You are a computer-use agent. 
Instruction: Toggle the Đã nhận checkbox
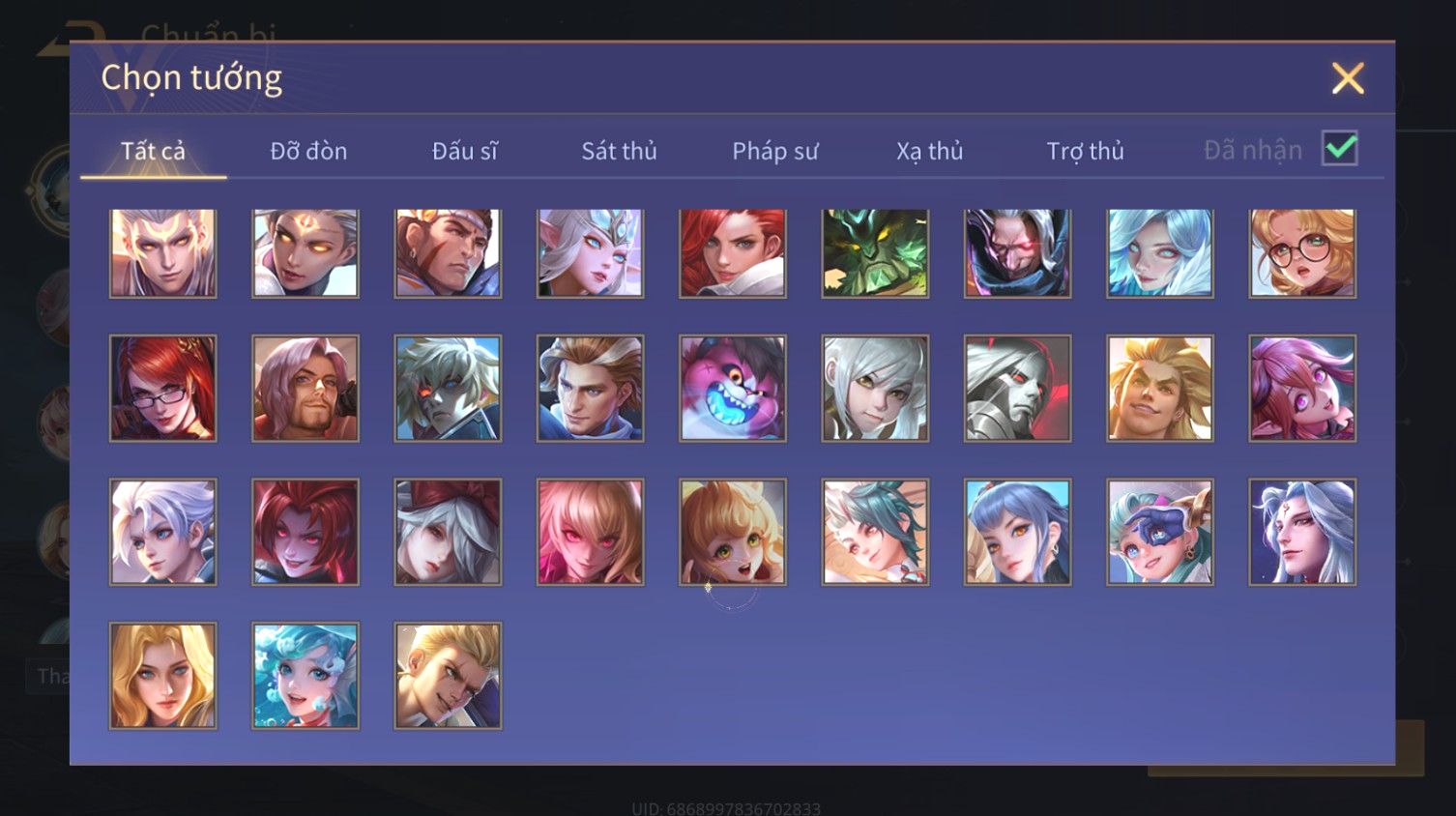(x=1340, y=149)
